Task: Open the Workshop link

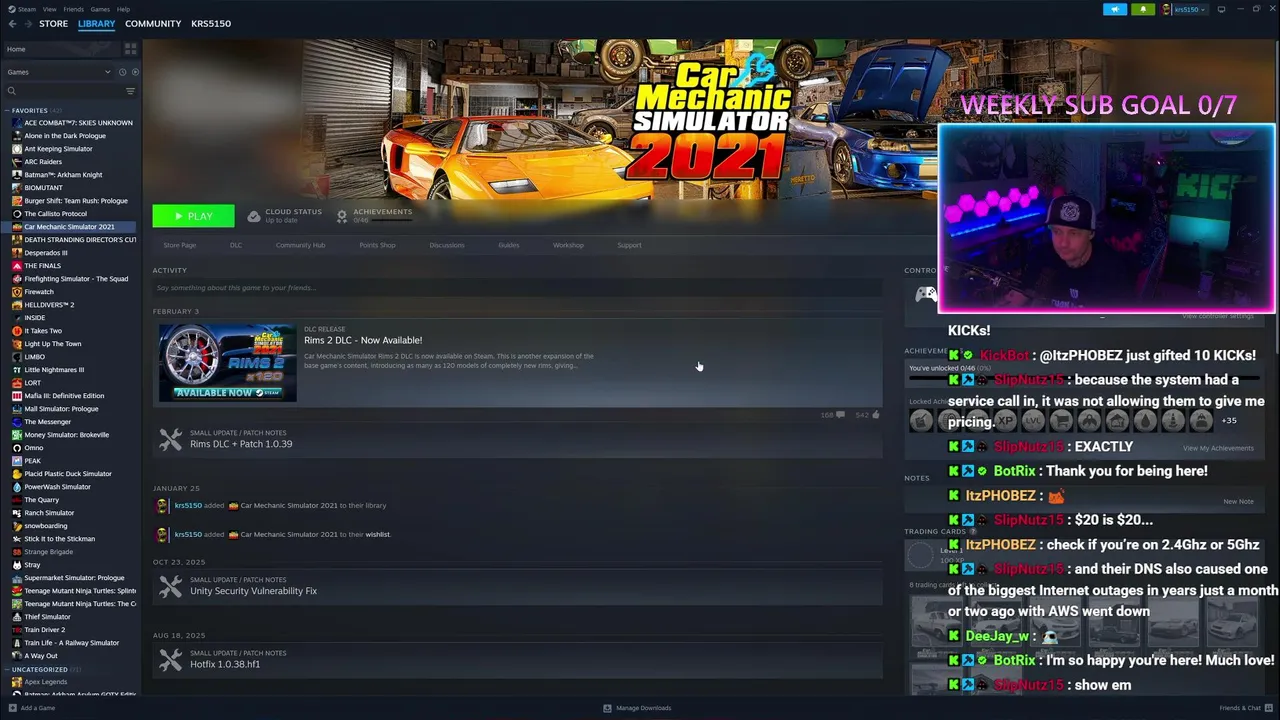Action: pyautogui.click(x=568, y=245)
